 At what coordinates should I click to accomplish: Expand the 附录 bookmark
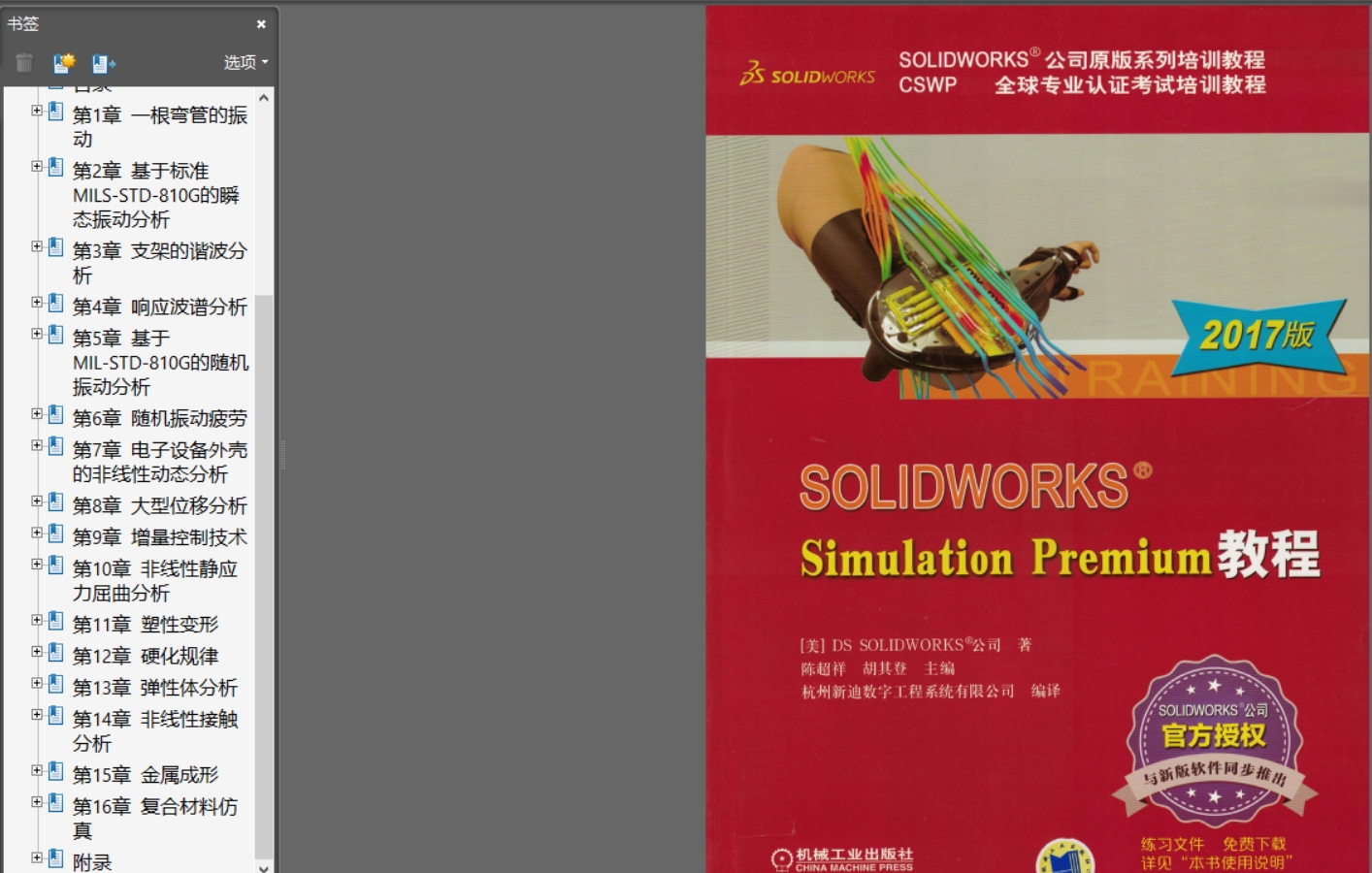[37, 857]
